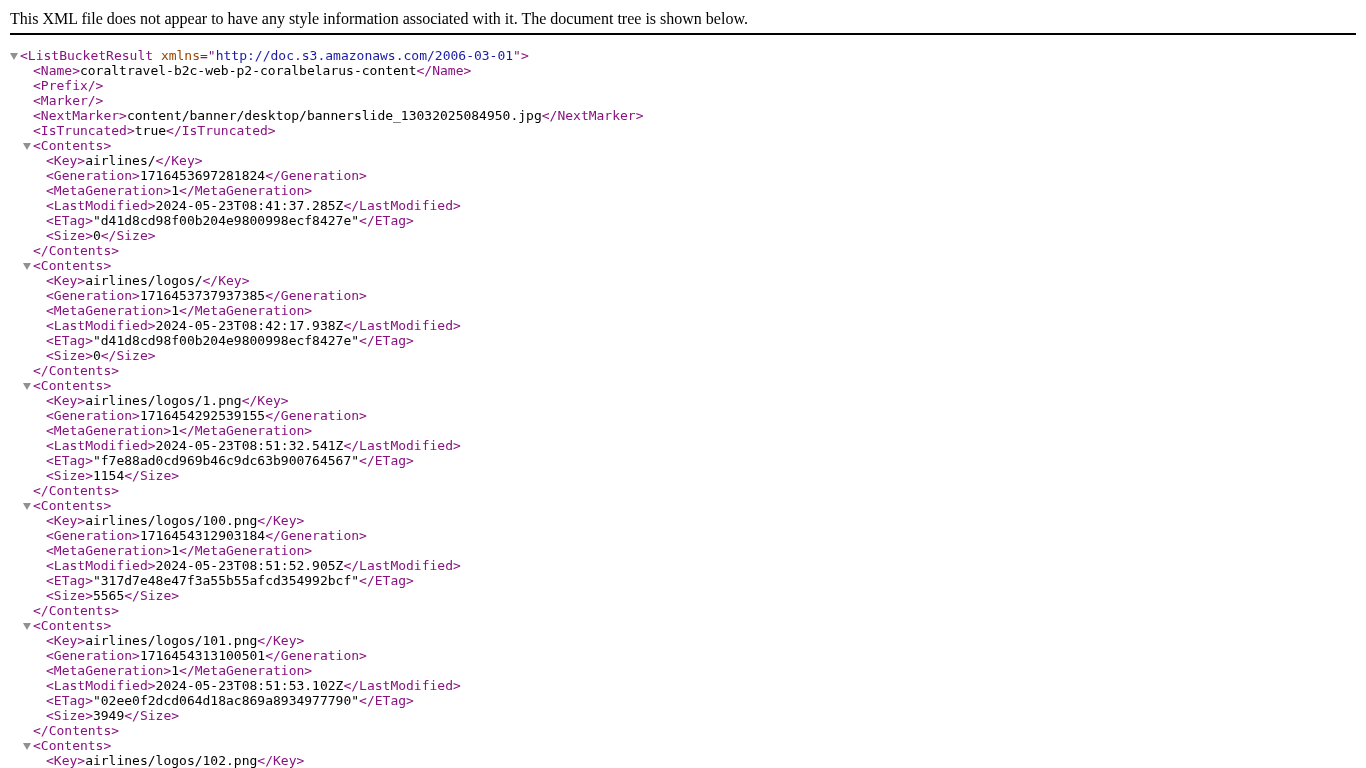Click ETag f7e88ad0cd969b46c9dc63b900764567
Viewport: 1366px width, 768px height.
[226, 461]
